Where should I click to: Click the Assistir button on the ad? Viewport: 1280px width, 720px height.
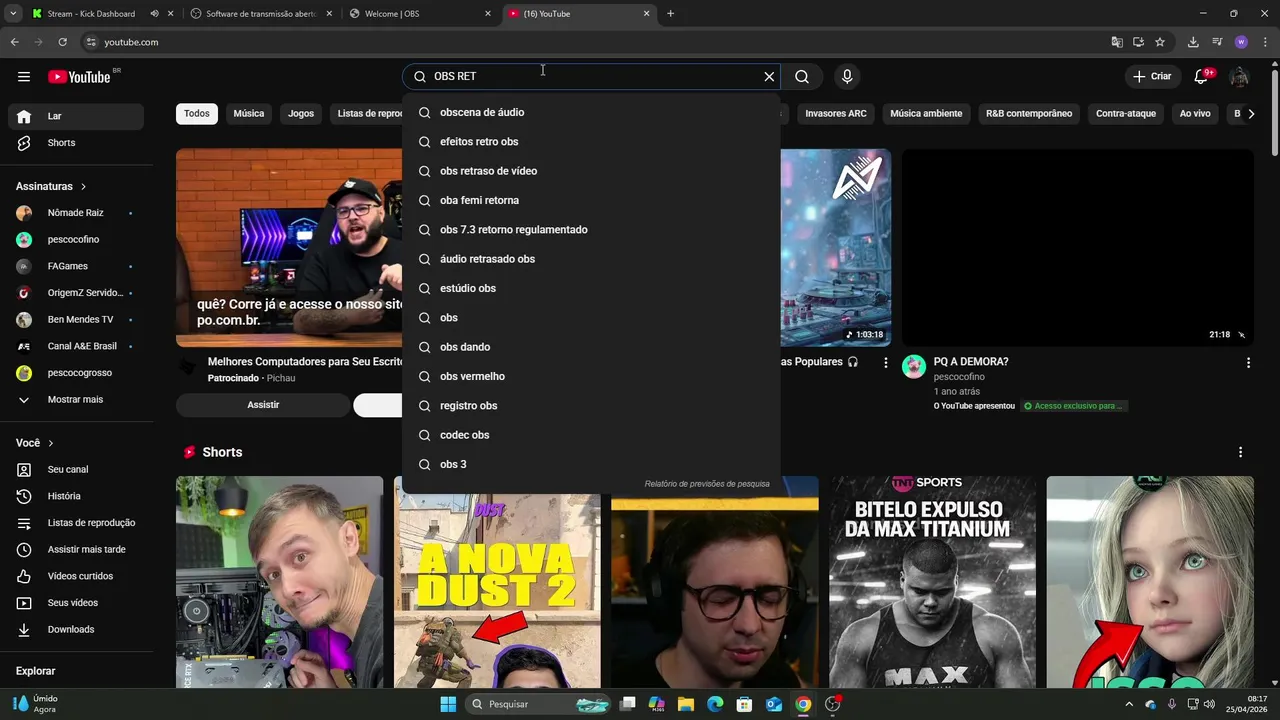pos(263,405)
